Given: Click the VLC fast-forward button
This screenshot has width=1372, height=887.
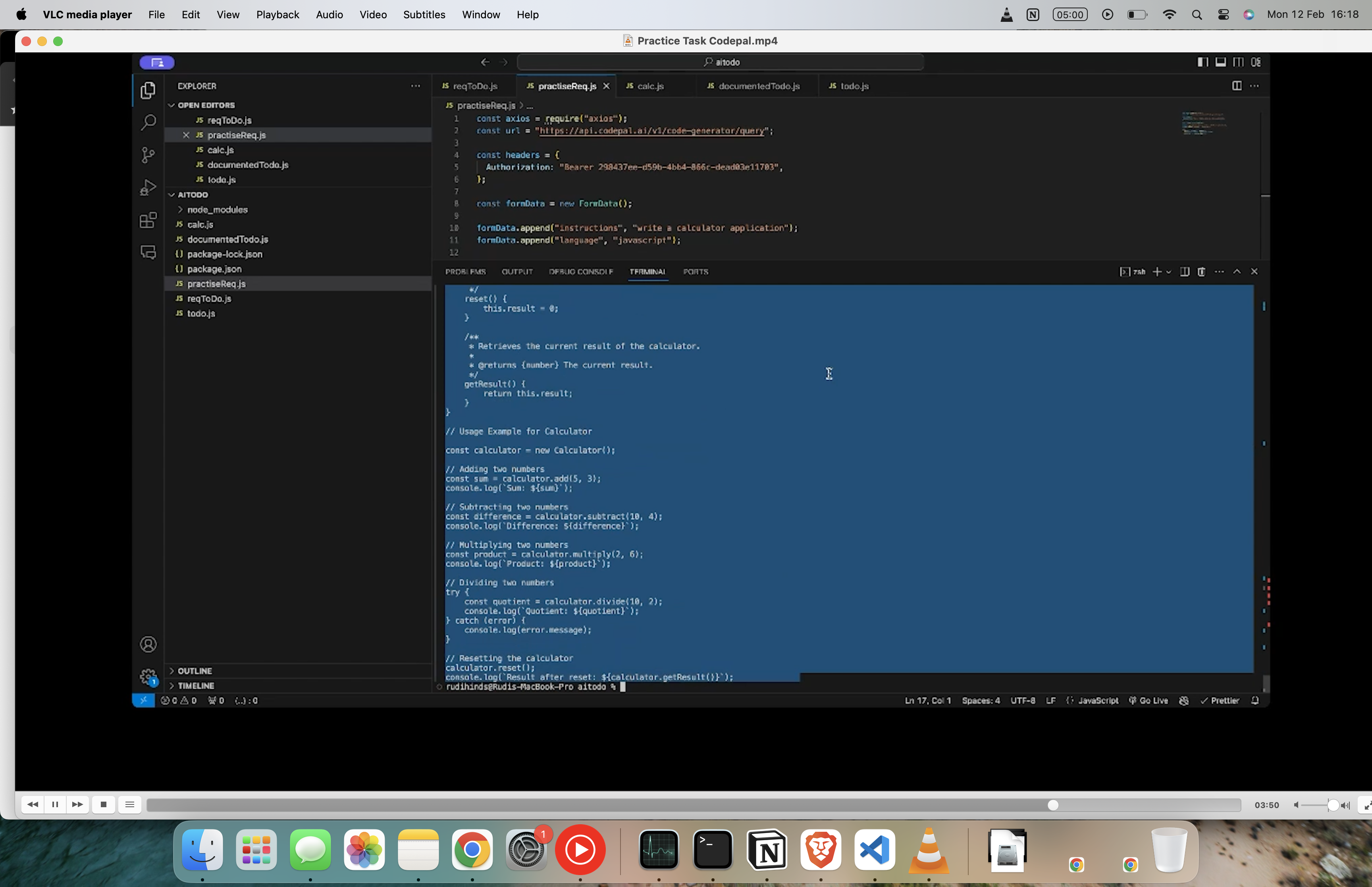Looking at the screenshot, I should tap(78, 805).
